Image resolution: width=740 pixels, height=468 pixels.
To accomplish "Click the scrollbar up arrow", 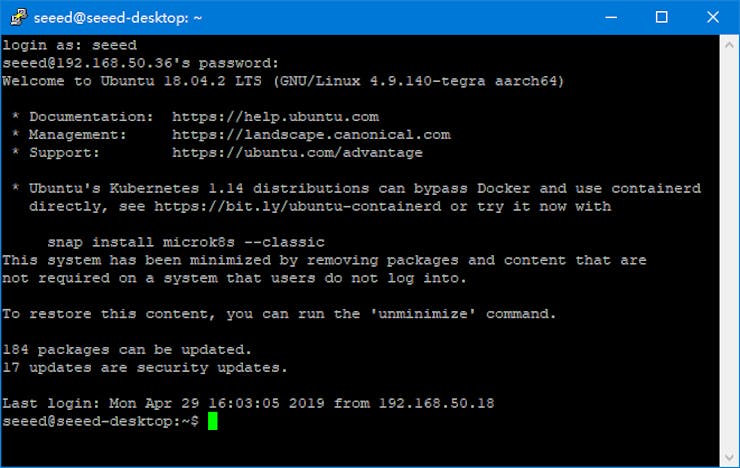I will coord(729,44).
